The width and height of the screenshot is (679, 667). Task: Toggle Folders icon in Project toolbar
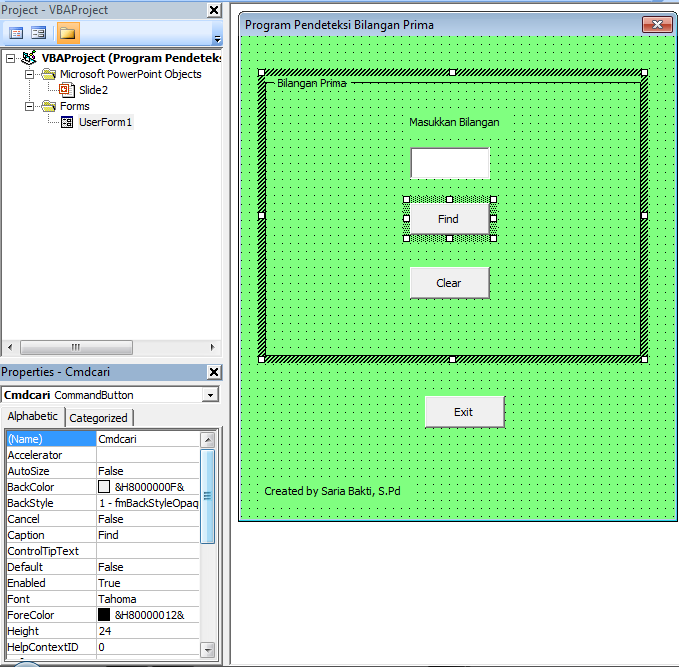tap(68, 33)
